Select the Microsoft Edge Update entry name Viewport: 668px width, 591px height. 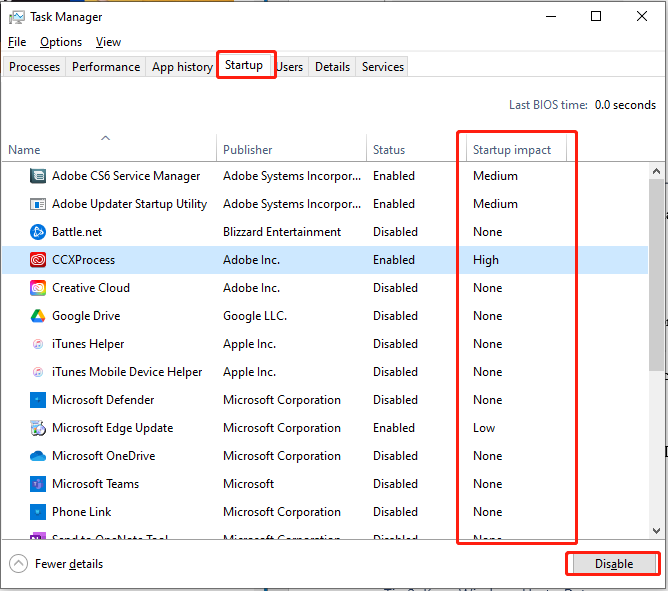coord(112,428)
